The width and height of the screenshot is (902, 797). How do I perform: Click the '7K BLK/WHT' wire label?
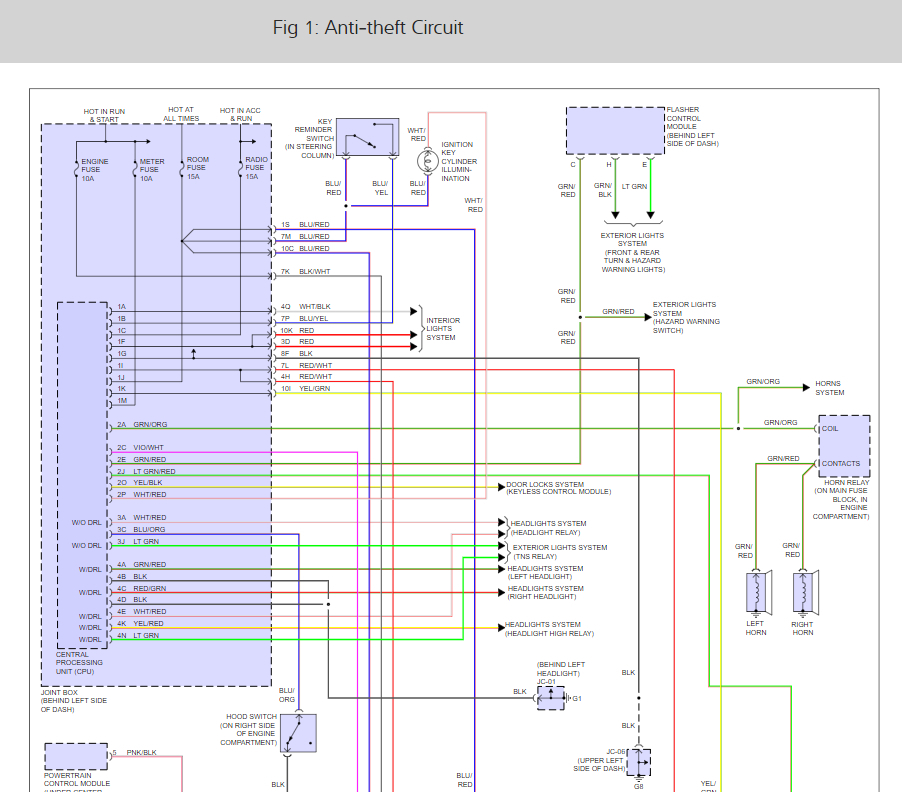pyautogui.click(x=305, y=271)
